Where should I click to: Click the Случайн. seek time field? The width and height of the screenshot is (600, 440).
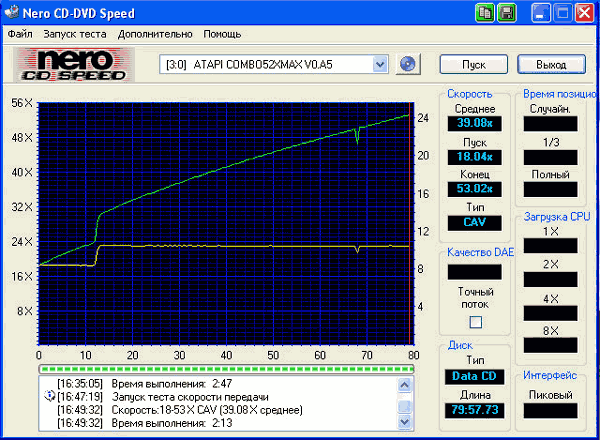[x=550, y=124]
